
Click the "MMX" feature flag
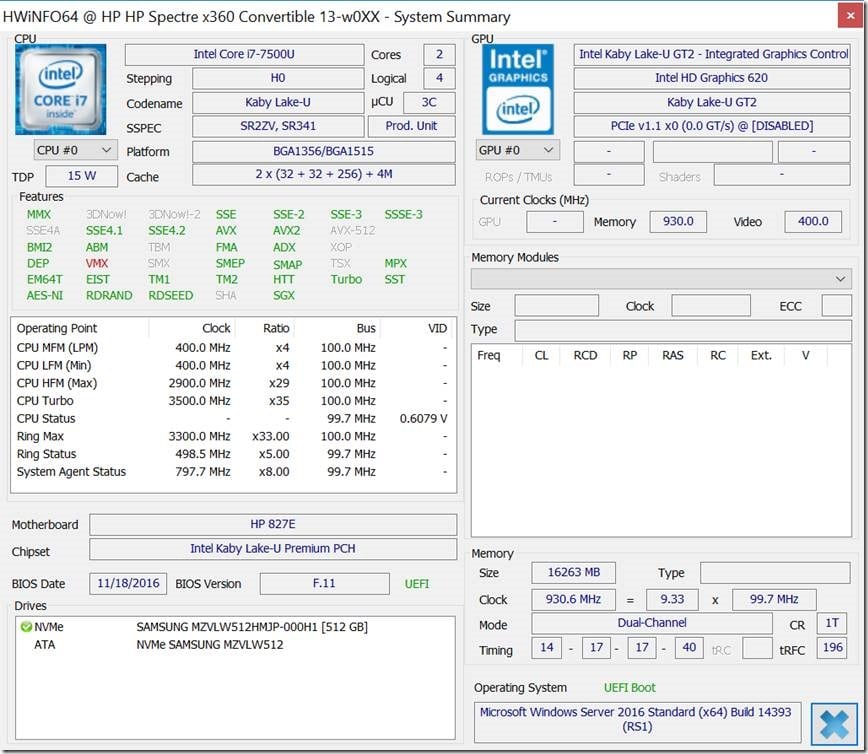point(39,215)
